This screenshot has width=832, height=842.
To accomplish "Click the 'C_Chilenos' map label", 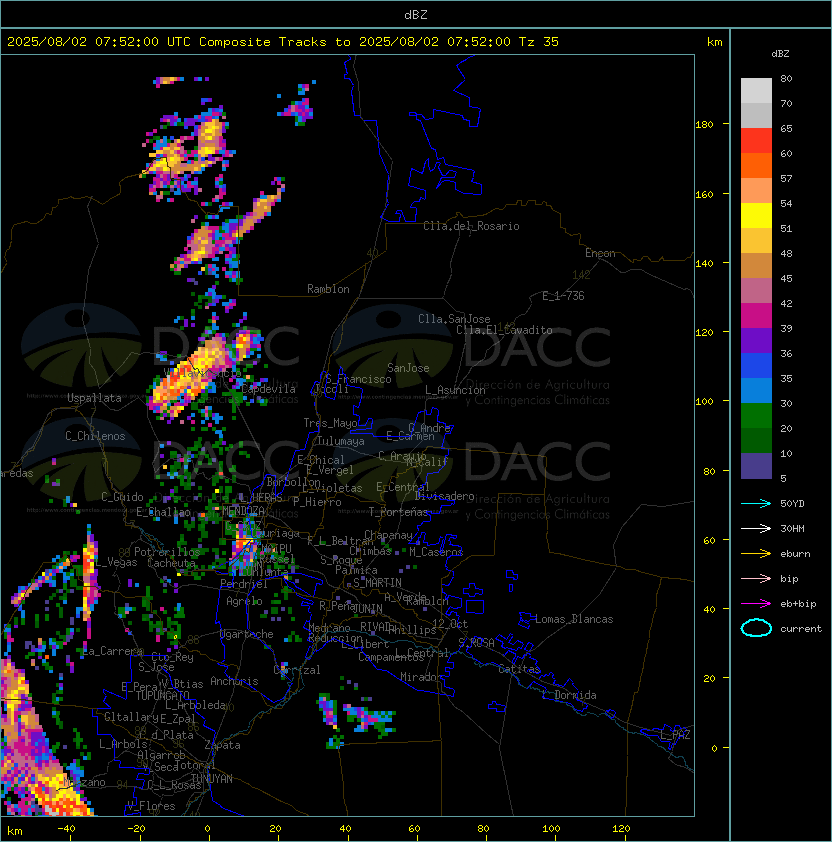I will tap(95, 436).
